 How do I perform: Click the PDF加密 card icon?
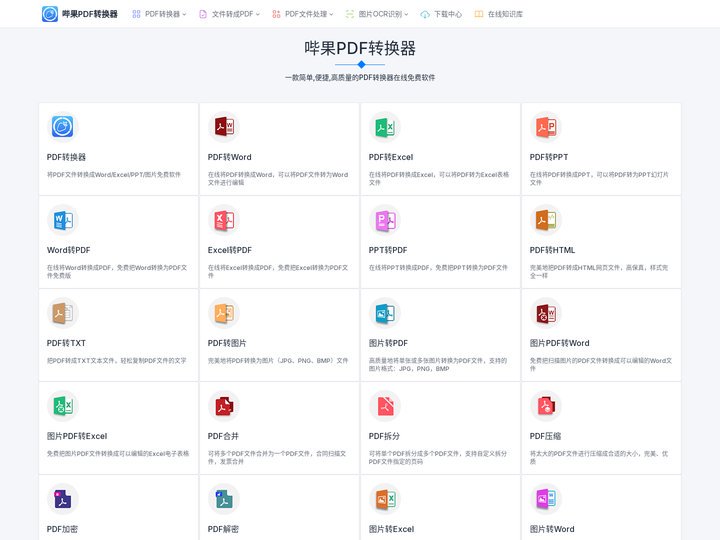point(62,499)
